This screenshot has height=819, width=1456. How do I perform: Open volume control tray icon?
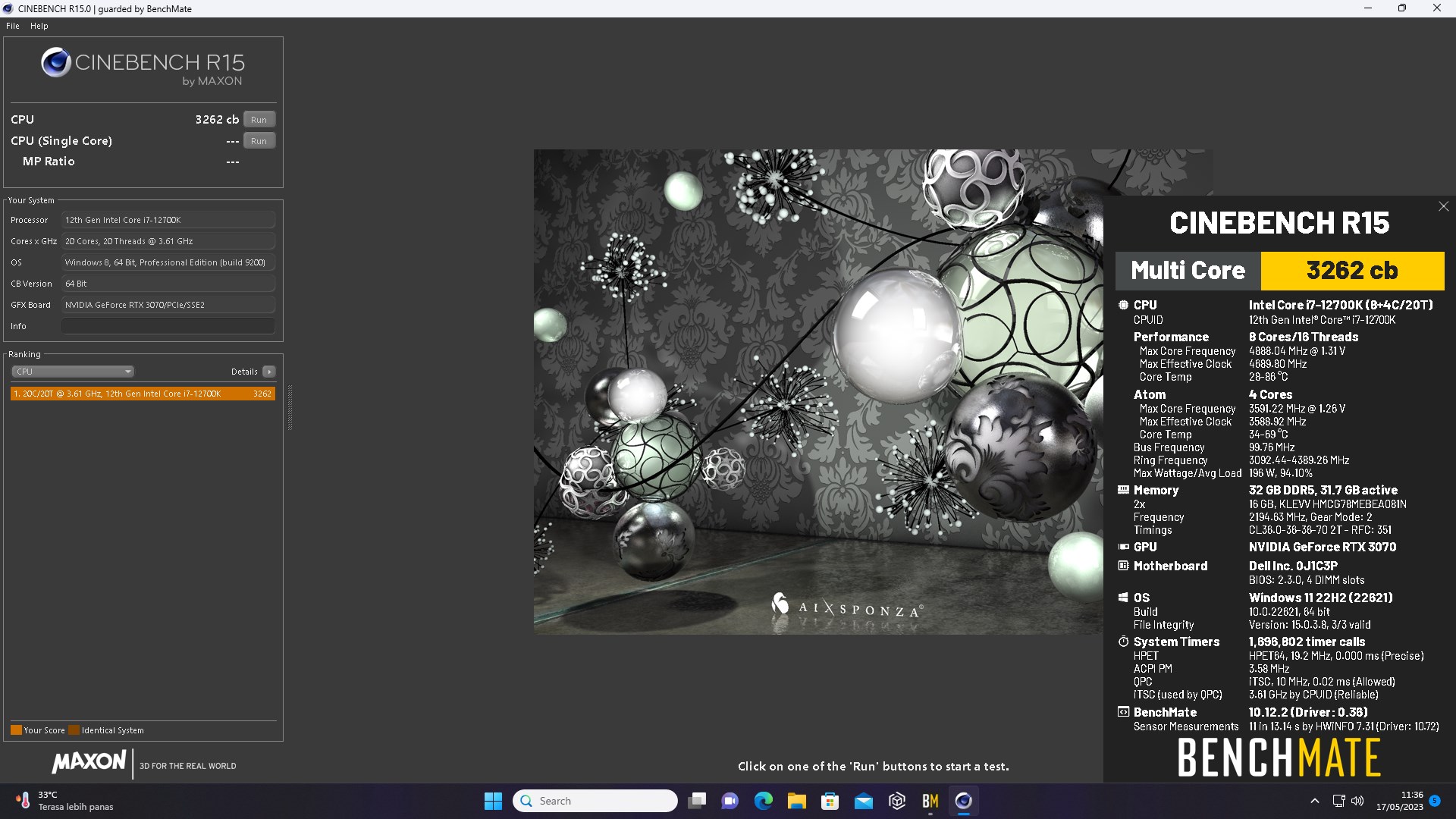pyautogui.click(x=1357, y=801)
